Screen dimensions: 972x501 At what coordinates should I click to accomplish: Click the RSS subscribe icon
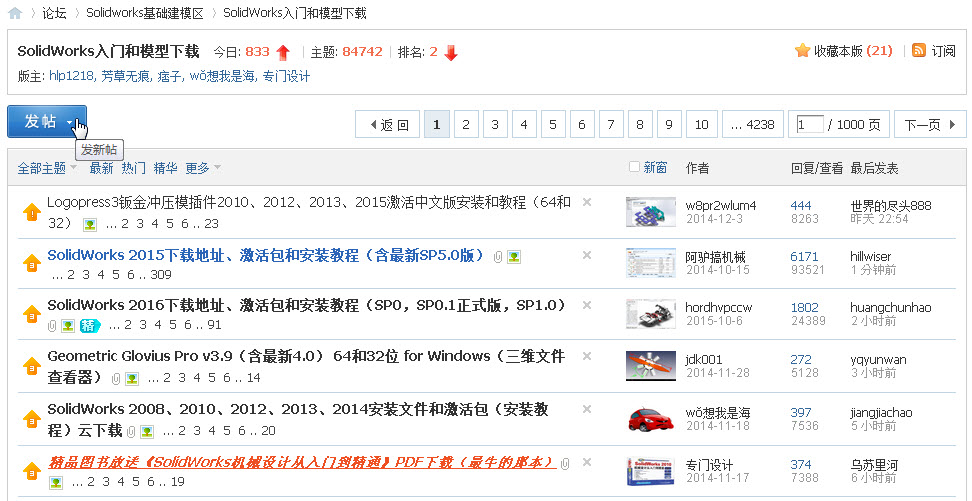[x=919, y=51]
